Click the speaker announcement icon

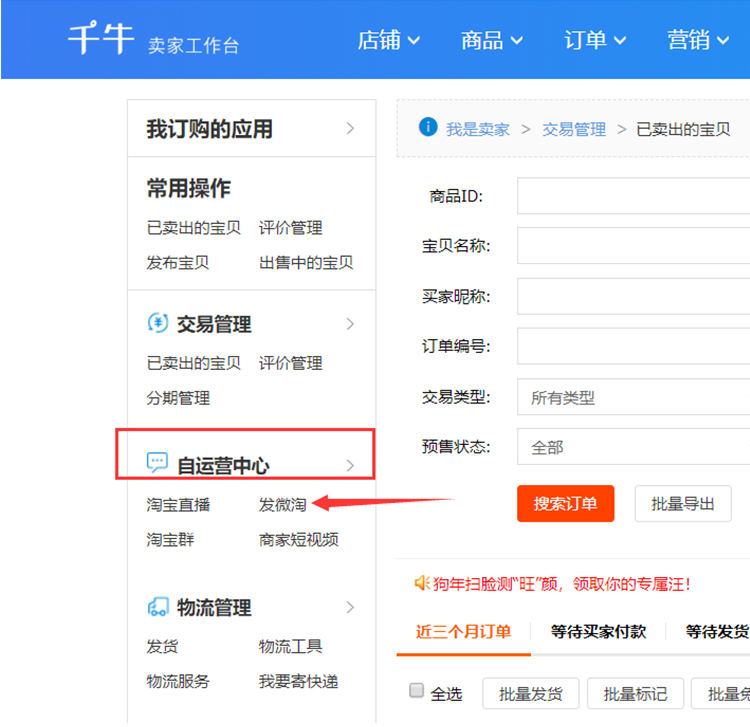pyautogui.click(x=421, y=583)
